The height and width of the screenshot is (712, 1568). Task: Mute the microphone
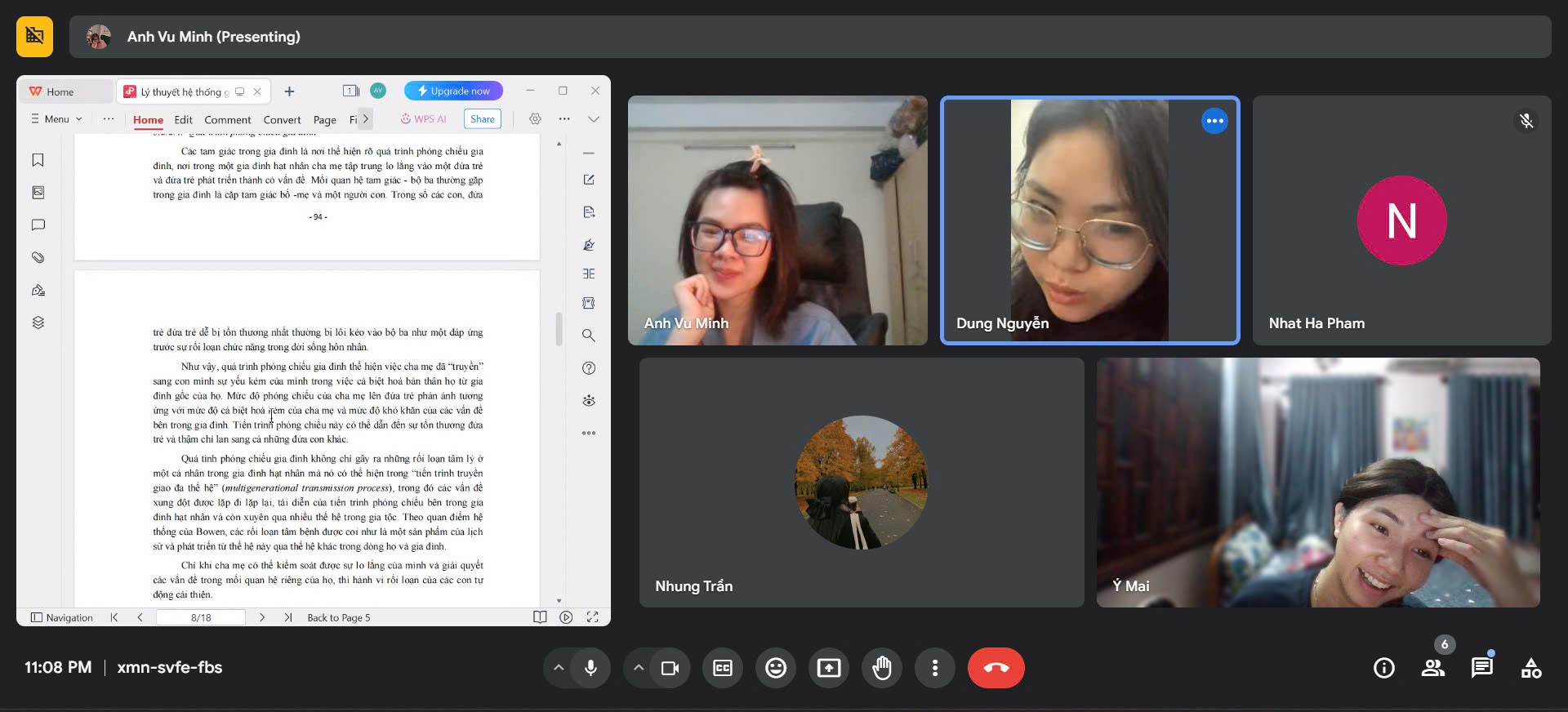[590, 668]
